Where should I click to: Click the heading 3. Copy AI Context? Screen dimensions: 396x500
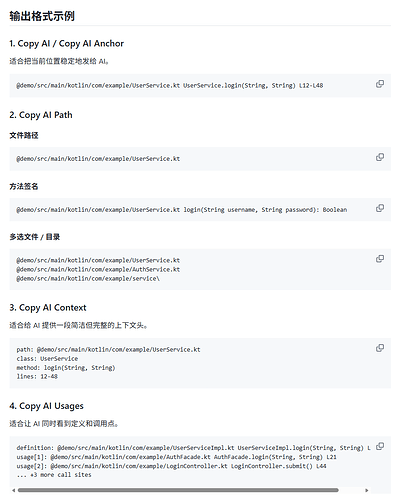48,308
